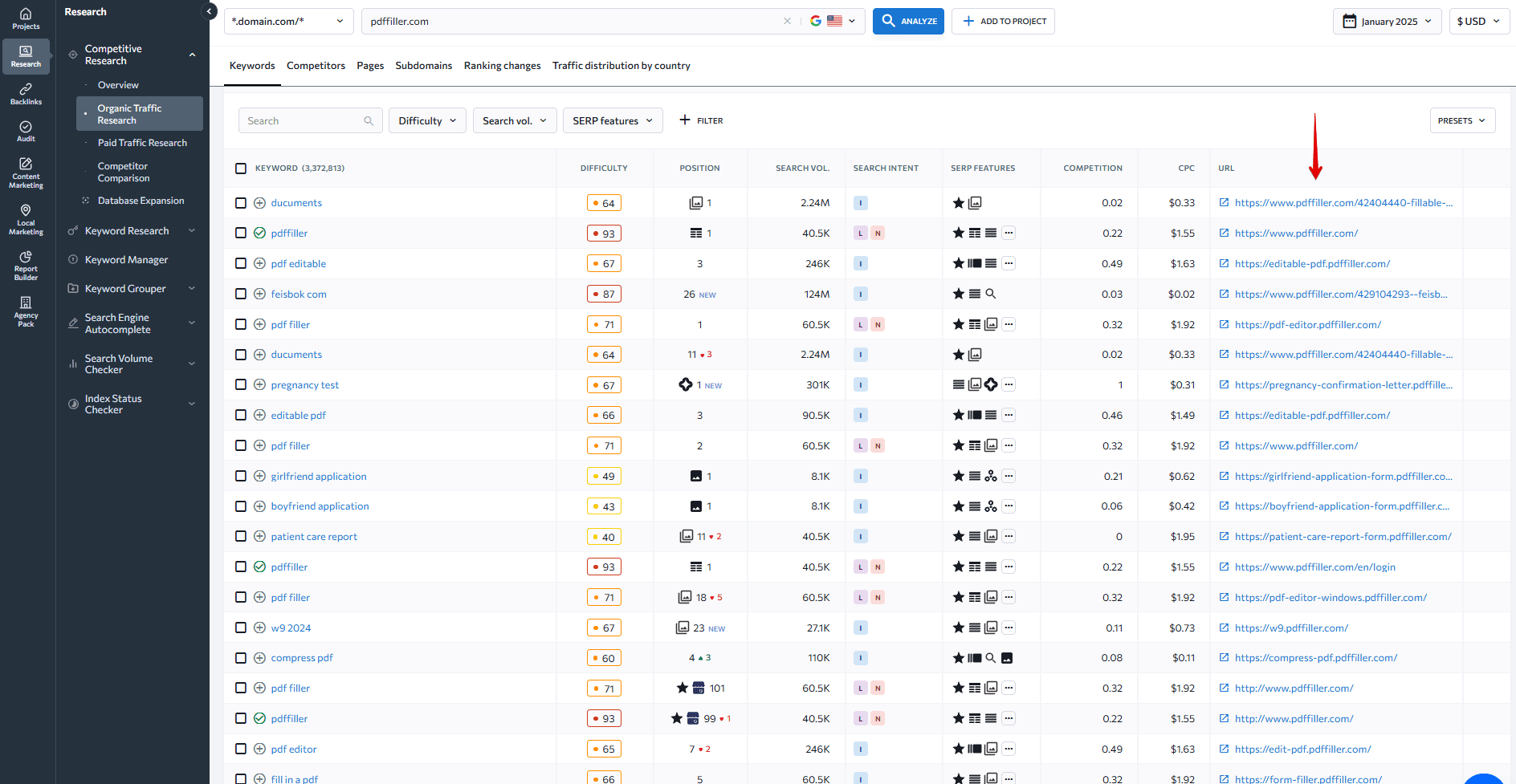
Task: Click the plus Filter button
Action: point(701,120)
